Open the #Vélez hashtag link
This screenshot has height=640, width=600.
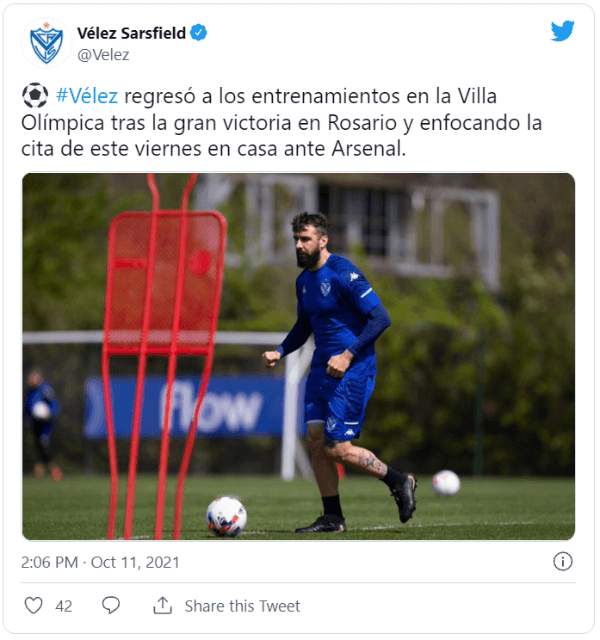click(x=87, y=96)
